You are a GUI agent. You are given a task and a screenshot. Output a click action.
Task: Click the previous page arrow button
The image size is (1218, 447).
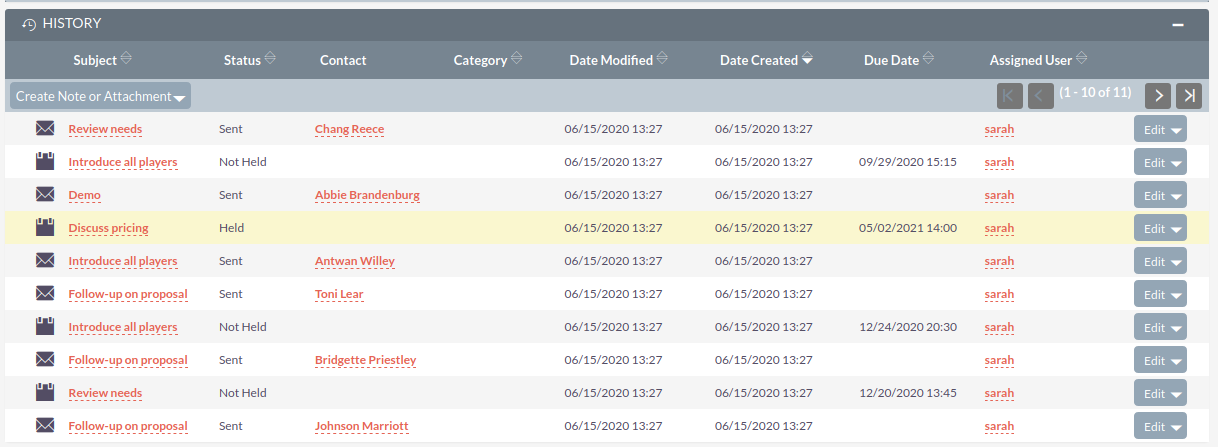click(x=1041, y=95)
